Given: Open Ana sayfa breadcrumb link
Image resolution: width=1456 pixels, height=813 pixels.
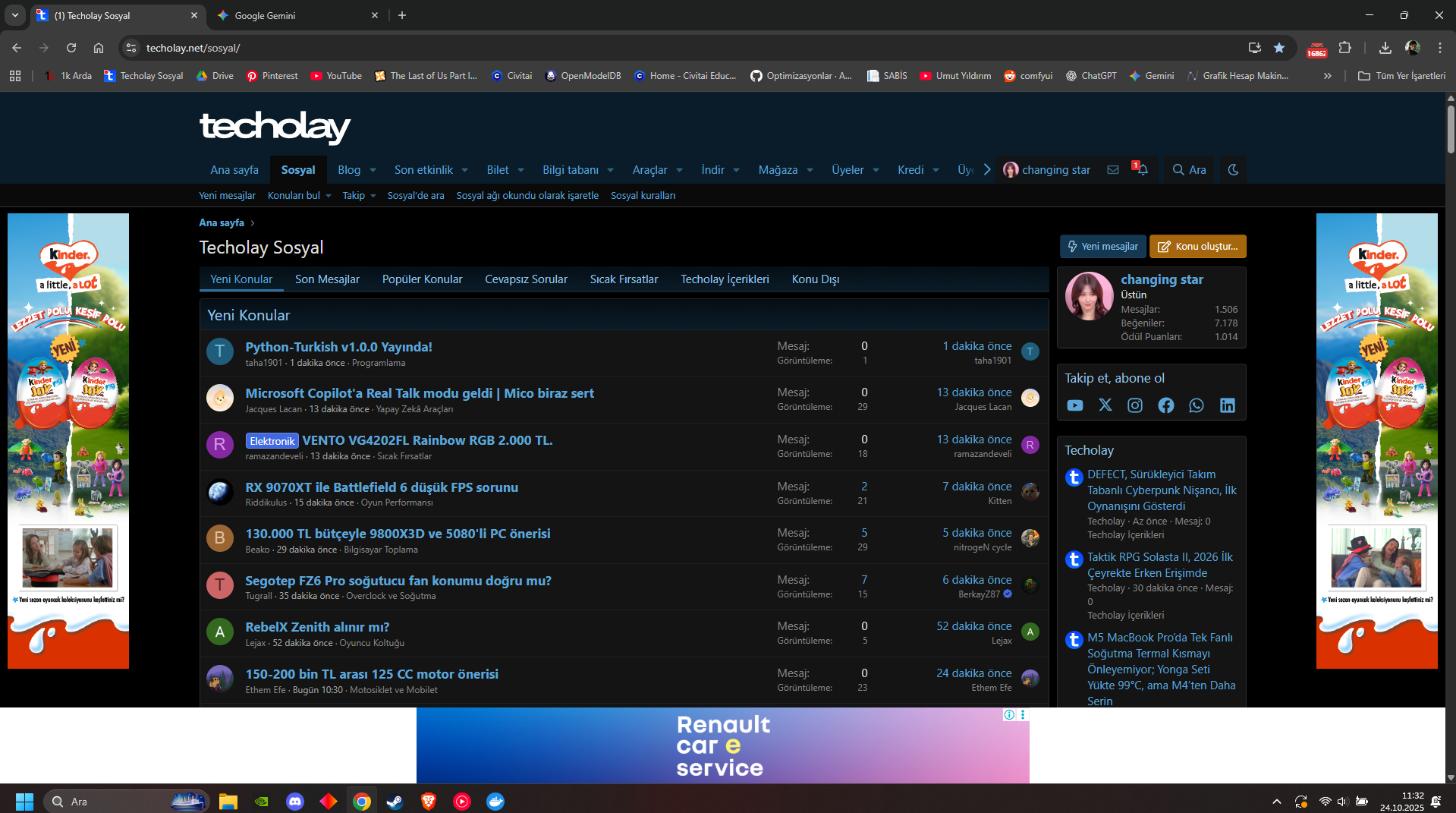Looking at the screenshot, I should click(222, 222).
